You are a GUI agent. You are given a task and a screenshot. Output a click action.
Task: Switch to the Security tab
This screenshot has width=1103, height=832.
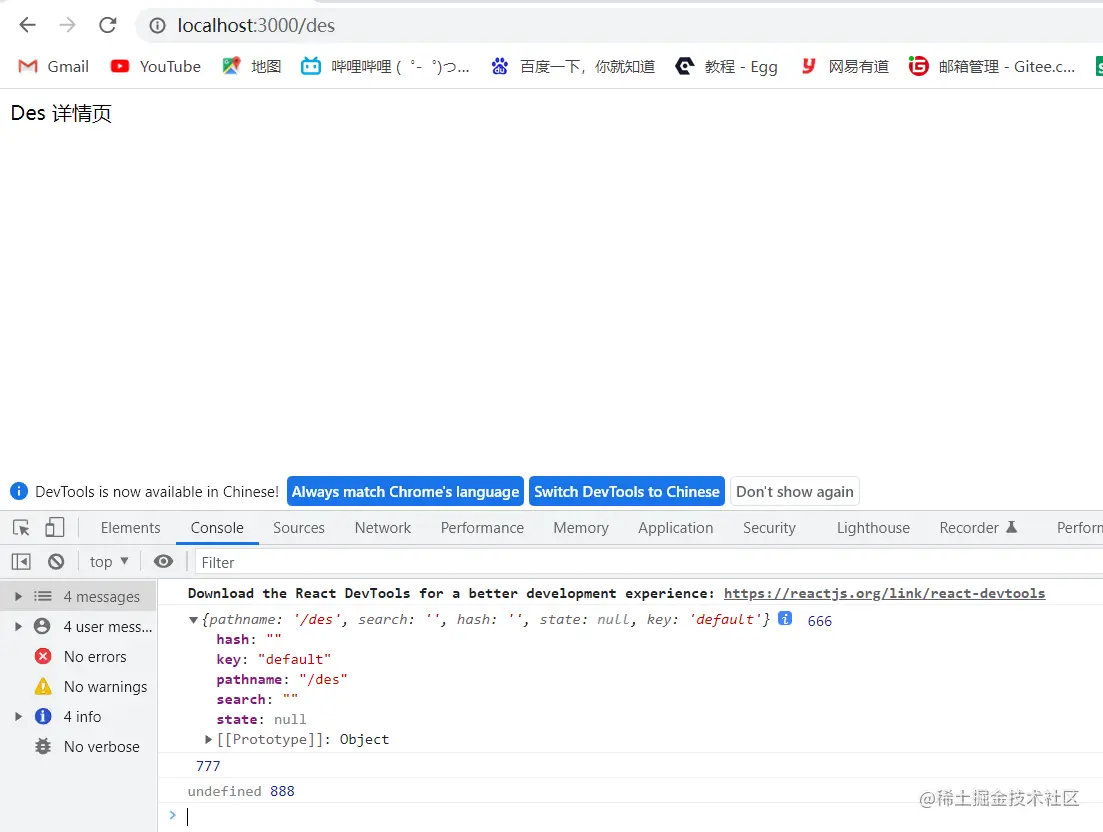769,527
